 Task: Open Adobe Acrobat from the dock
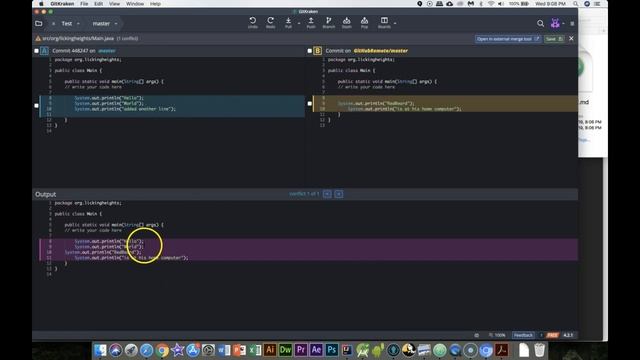click(x=502, y=350)
